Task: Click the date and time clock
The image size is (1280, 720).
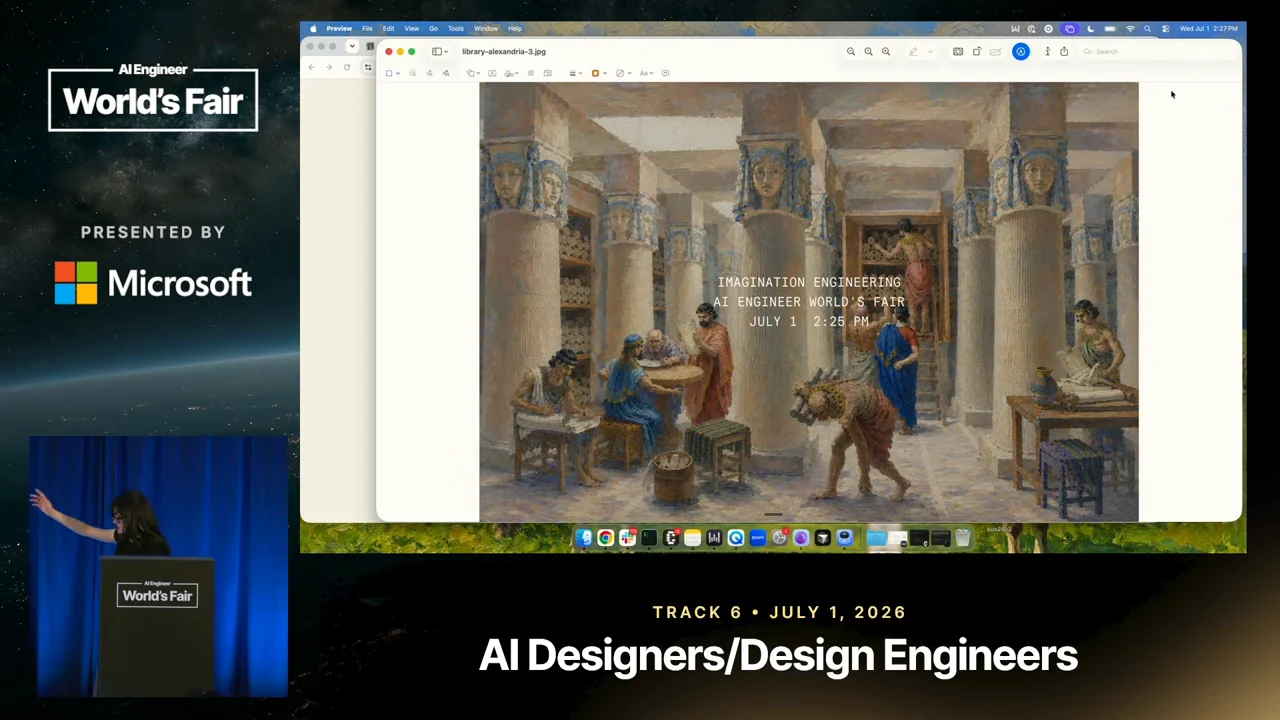Action: click(x=1209, y=28)
